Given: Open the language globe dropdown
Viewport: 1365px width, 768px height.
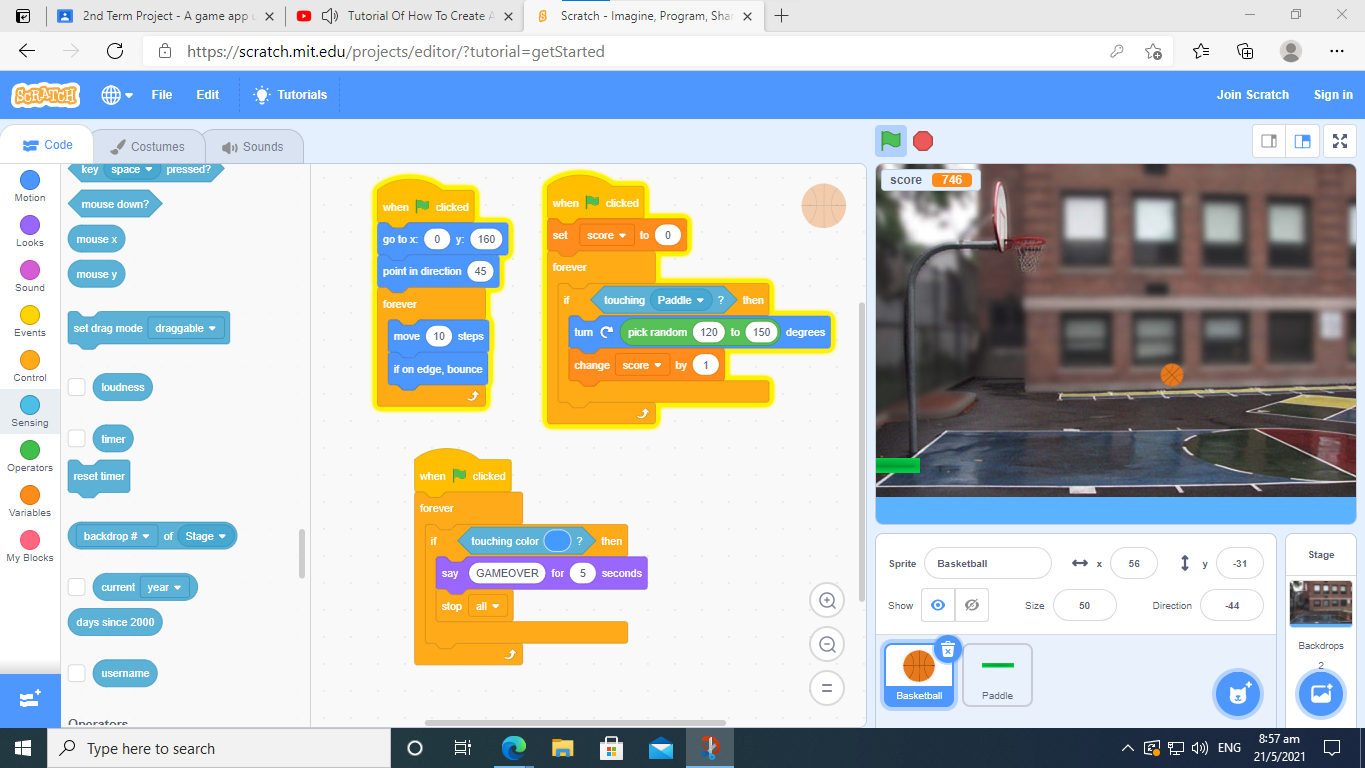Looking at the screenshot, I should point(117,95).
